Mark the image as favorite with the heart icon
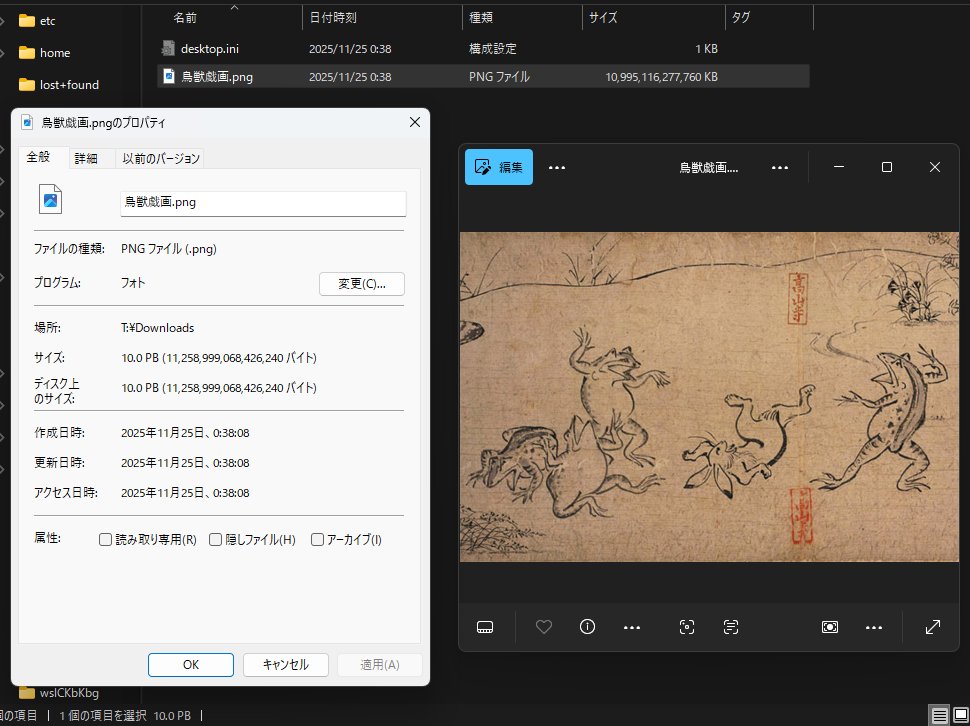970x726 pixels. coord(543,627)
